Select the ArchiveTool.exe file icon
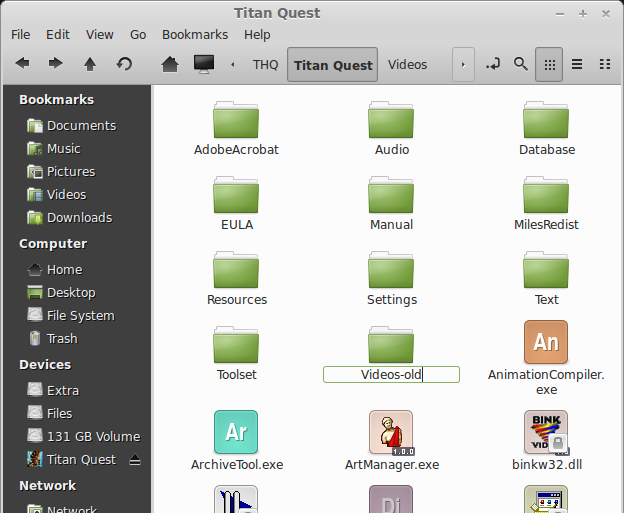Screen dimensions: 624x513 (x=236, y=432)
